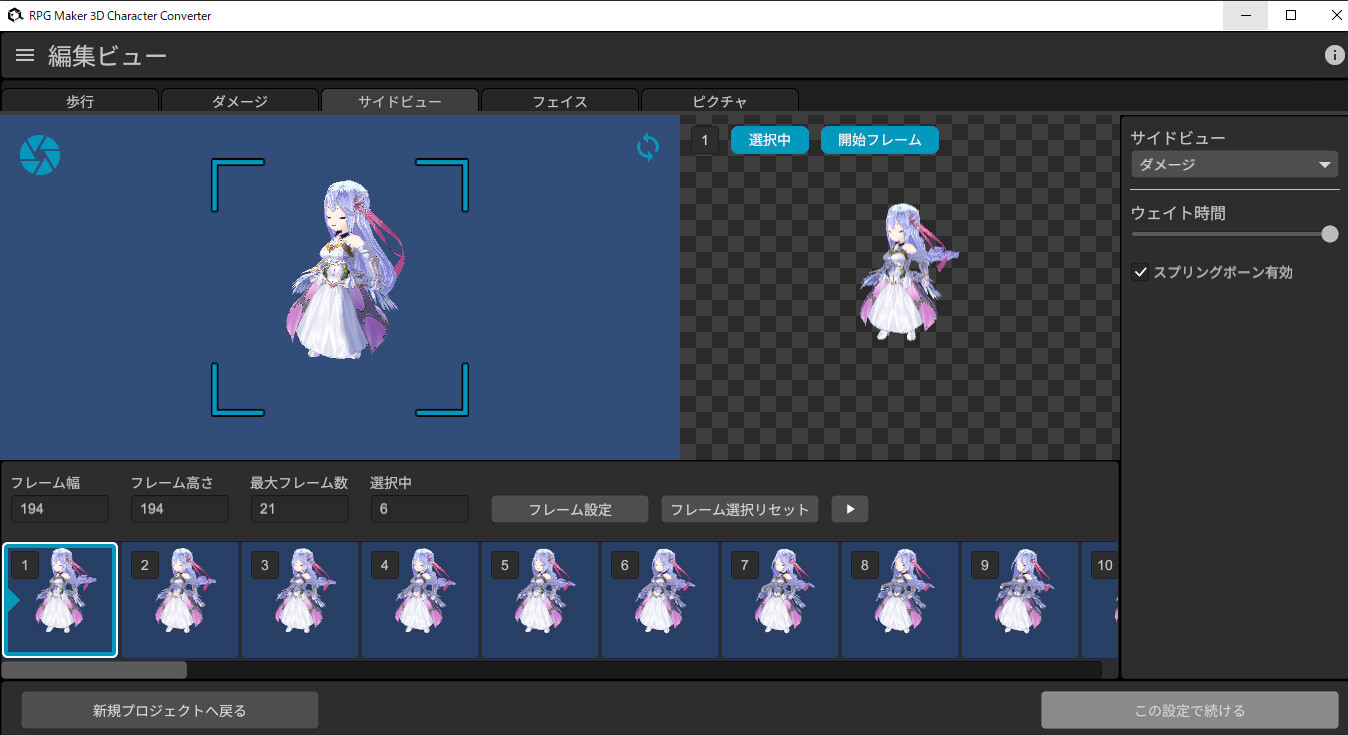Click the フレーム幅 input field
Image resolution: width=1348 pixels, height=735 pixels.
[60, 509]
